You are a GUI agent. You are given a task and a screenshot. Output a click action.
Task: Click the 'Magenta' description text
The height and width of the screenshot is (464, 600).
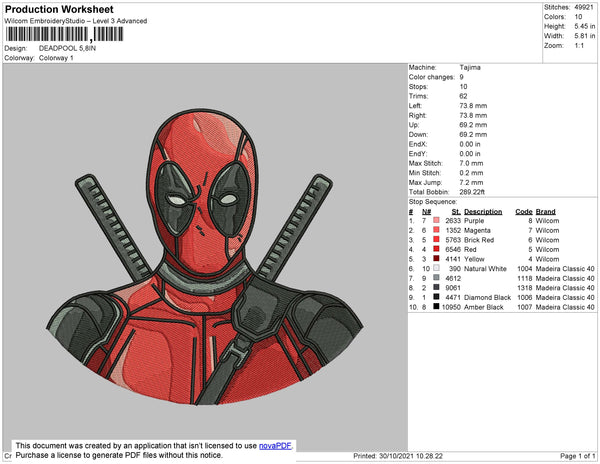pyautogui.click(x=477, y=230)
